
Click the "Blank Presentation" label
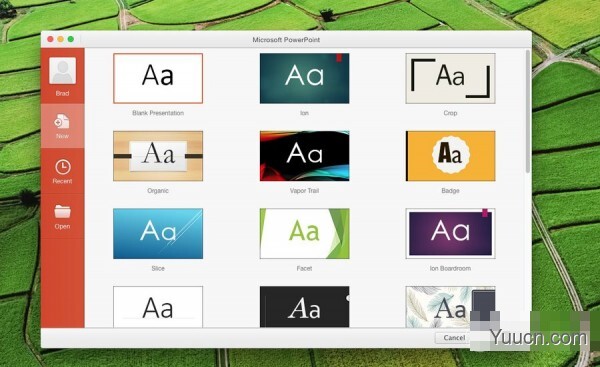click(158, 113)
